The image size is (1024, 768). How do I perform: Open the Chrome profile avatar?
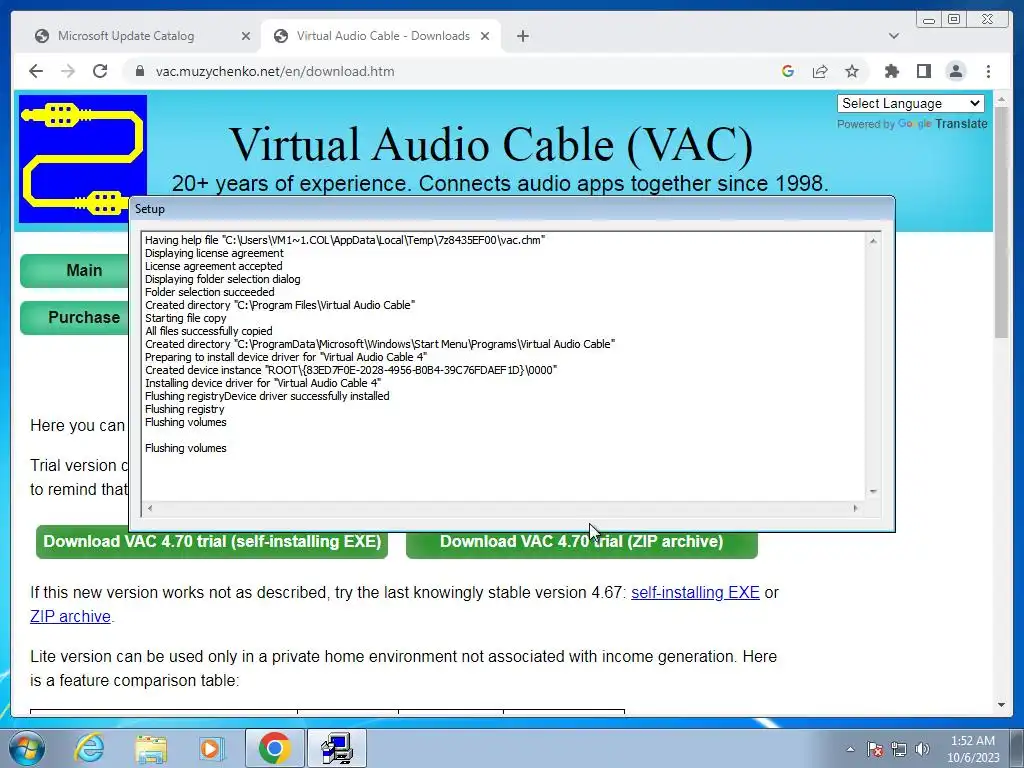coord(956,71)
